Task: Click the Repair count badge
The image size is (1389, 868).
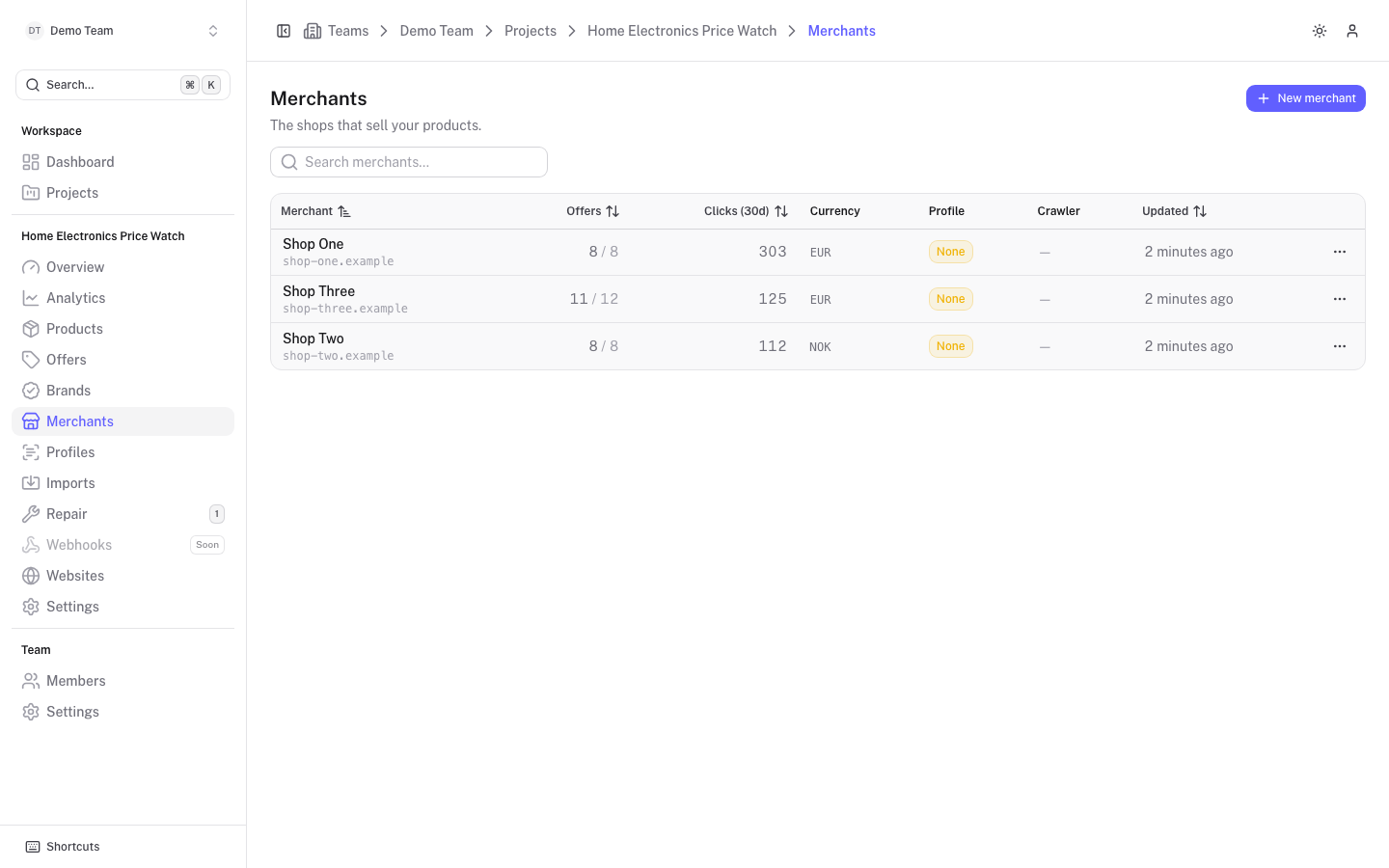Action: point(217,514)
